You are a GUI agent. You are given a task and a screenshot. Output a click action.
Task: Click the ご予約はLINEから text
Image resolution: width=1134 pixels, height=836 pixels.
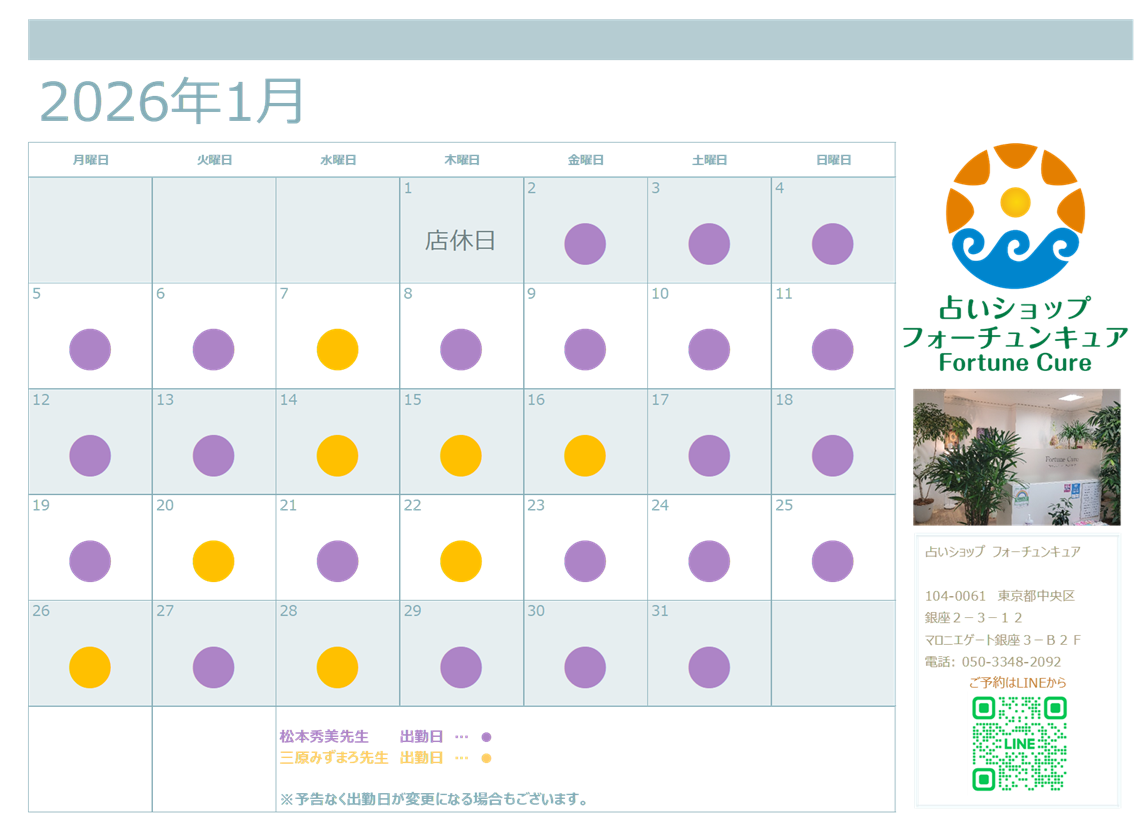(1017, 683)
